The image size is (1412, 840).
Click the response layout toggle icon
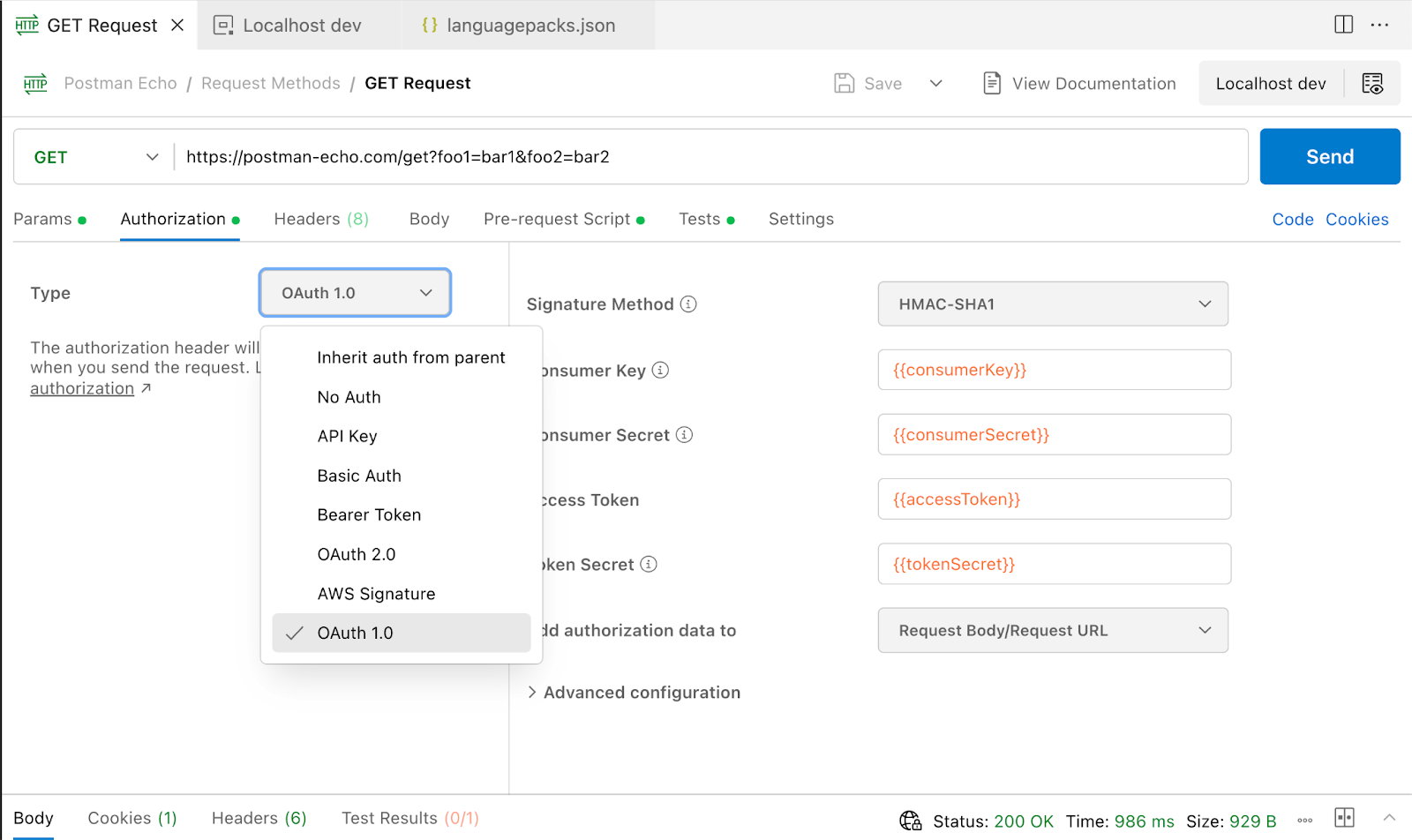pos(1344,817)
